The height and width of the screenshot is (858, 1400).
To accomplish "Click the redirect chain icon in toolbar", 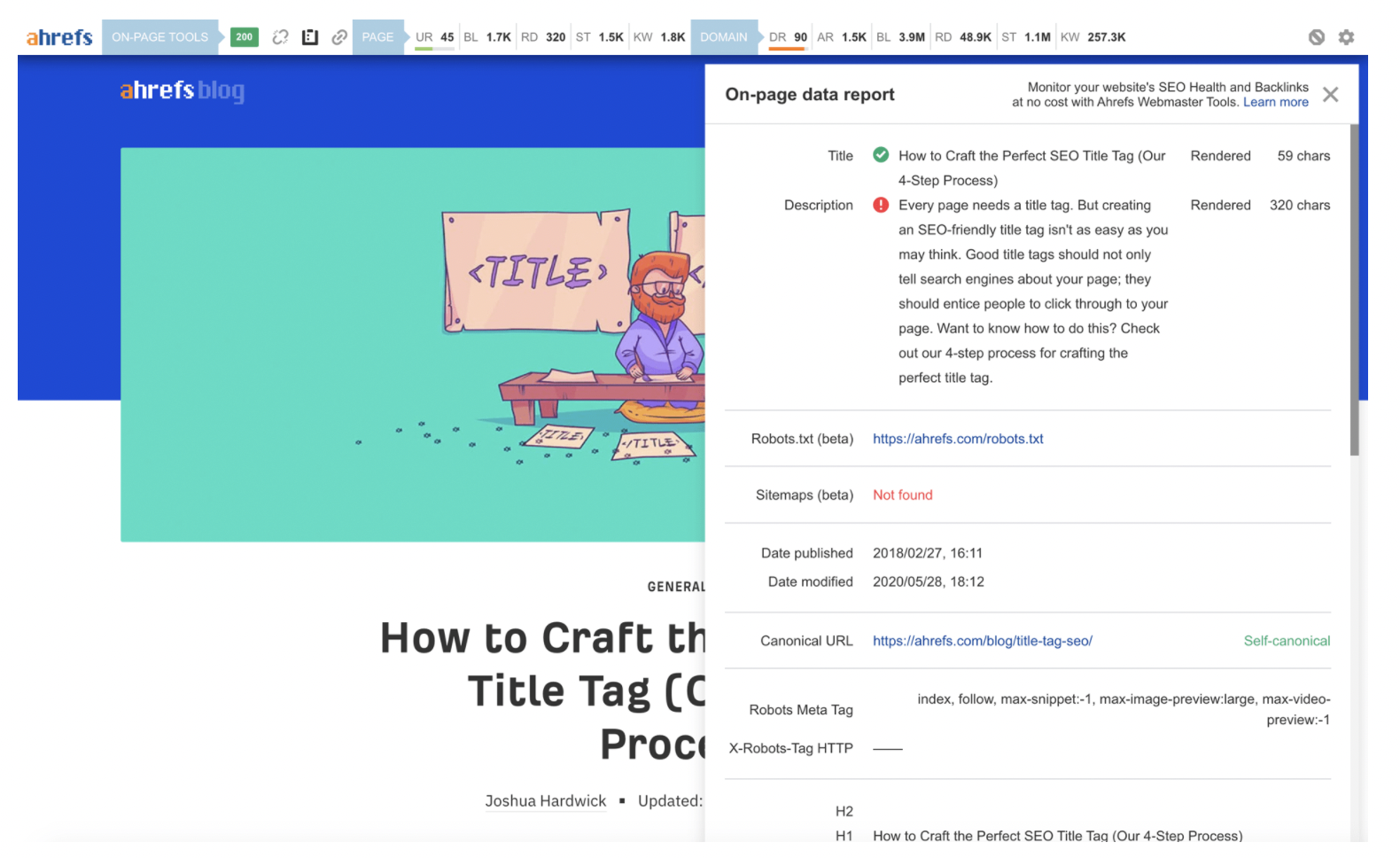I will click(280, 37).
